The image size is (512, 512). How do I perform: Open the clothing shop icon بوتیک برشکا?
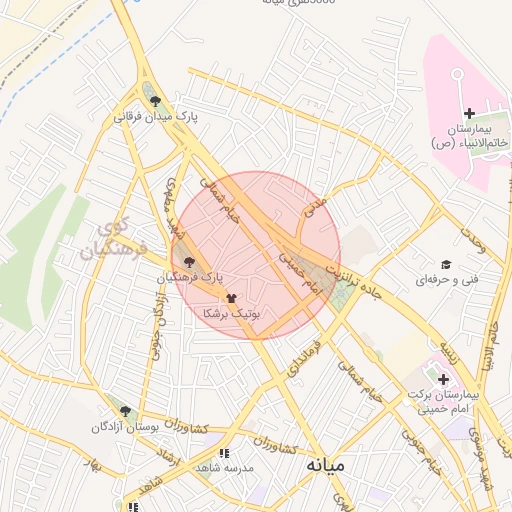231,298
